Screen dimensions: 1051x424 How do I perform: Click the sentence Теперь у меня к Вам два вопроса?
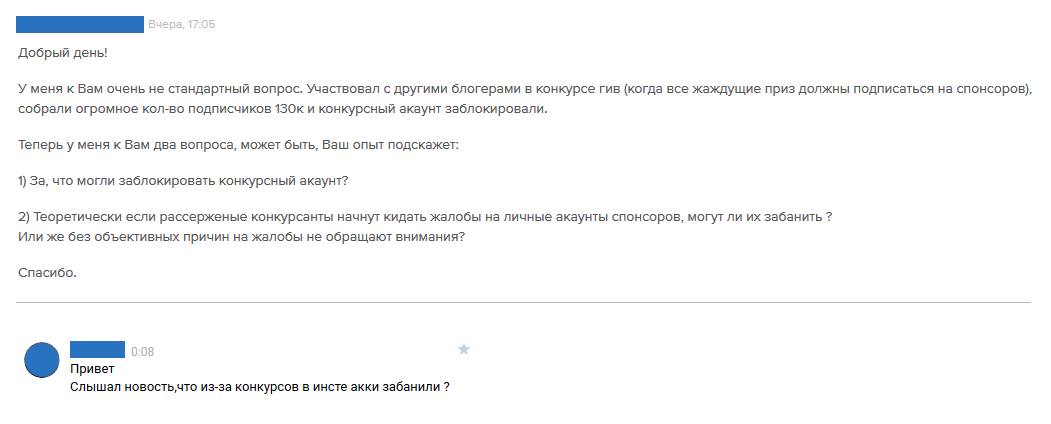(238, 145)
